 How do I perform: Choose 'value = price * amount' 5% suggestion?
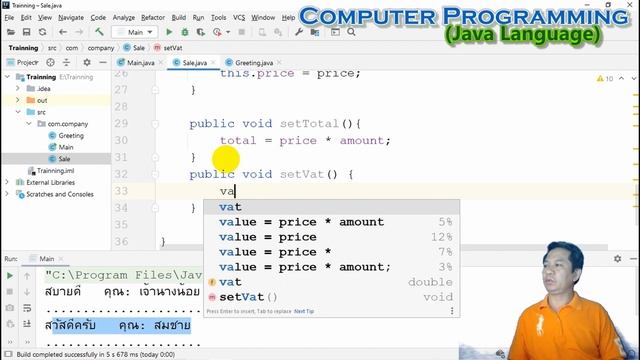tap(332, 222)
